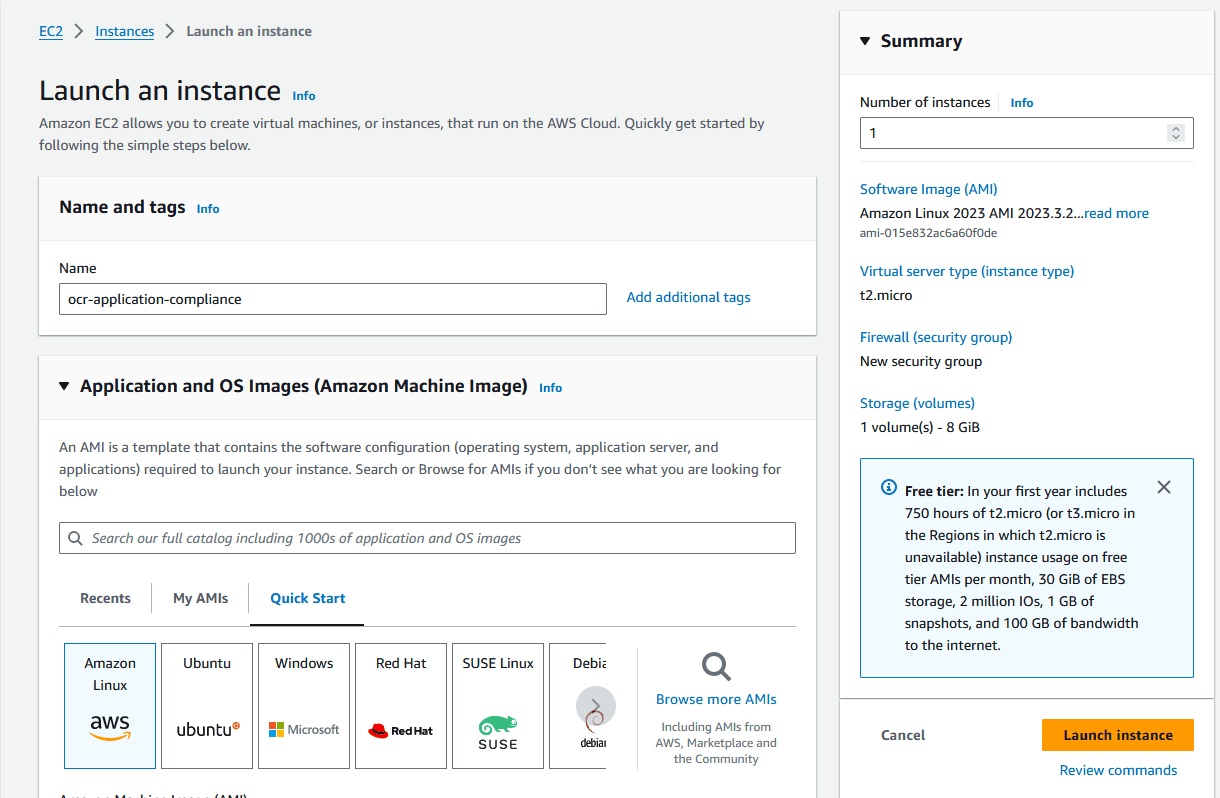Go to Instances breadcrumb link

pyautogui.click(x=125, y=31)
